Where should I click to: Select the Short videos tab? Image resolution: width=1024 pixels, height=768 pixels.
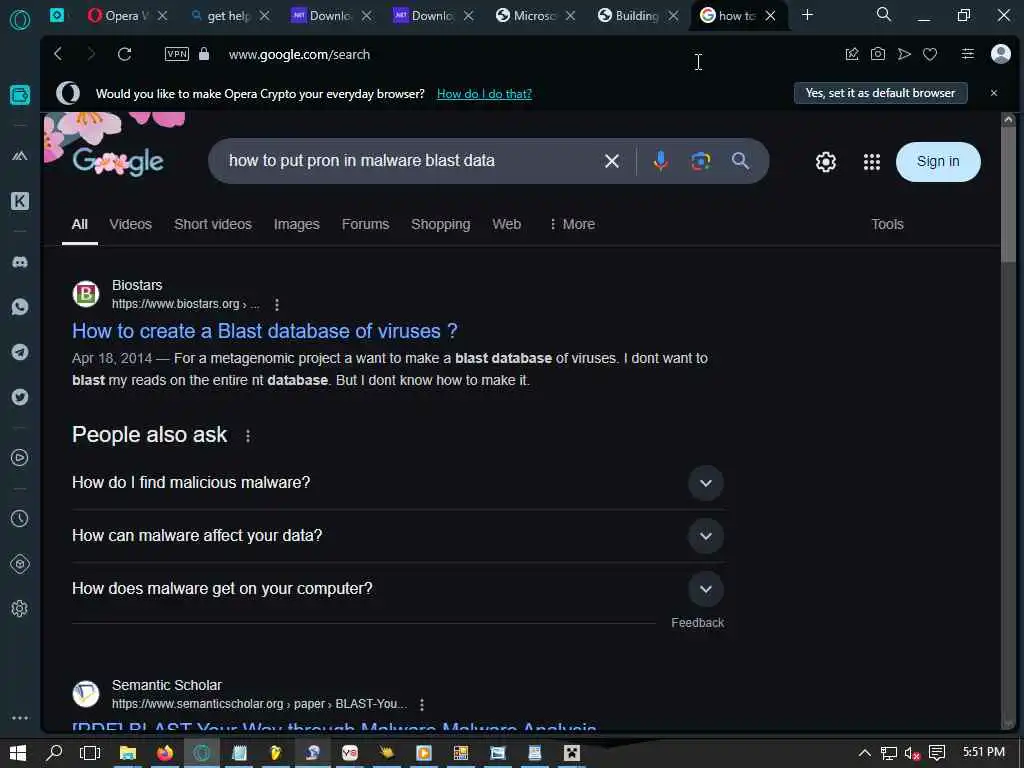[x=213, y=224]
